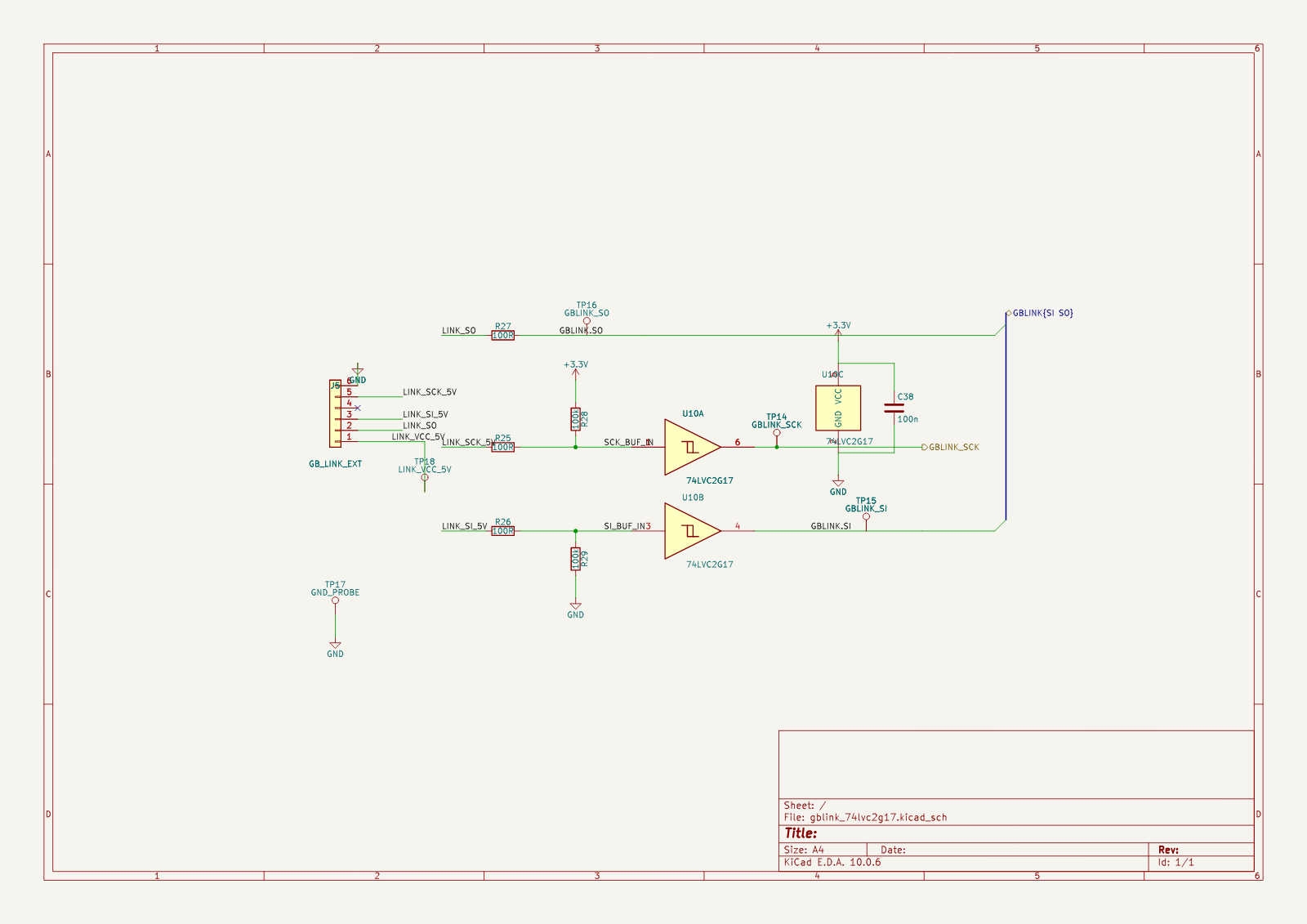This screenshot has width=1307, height=924.
Task: Select the U10B Schmitt buffer symbol
Action: tap(692, 531)
